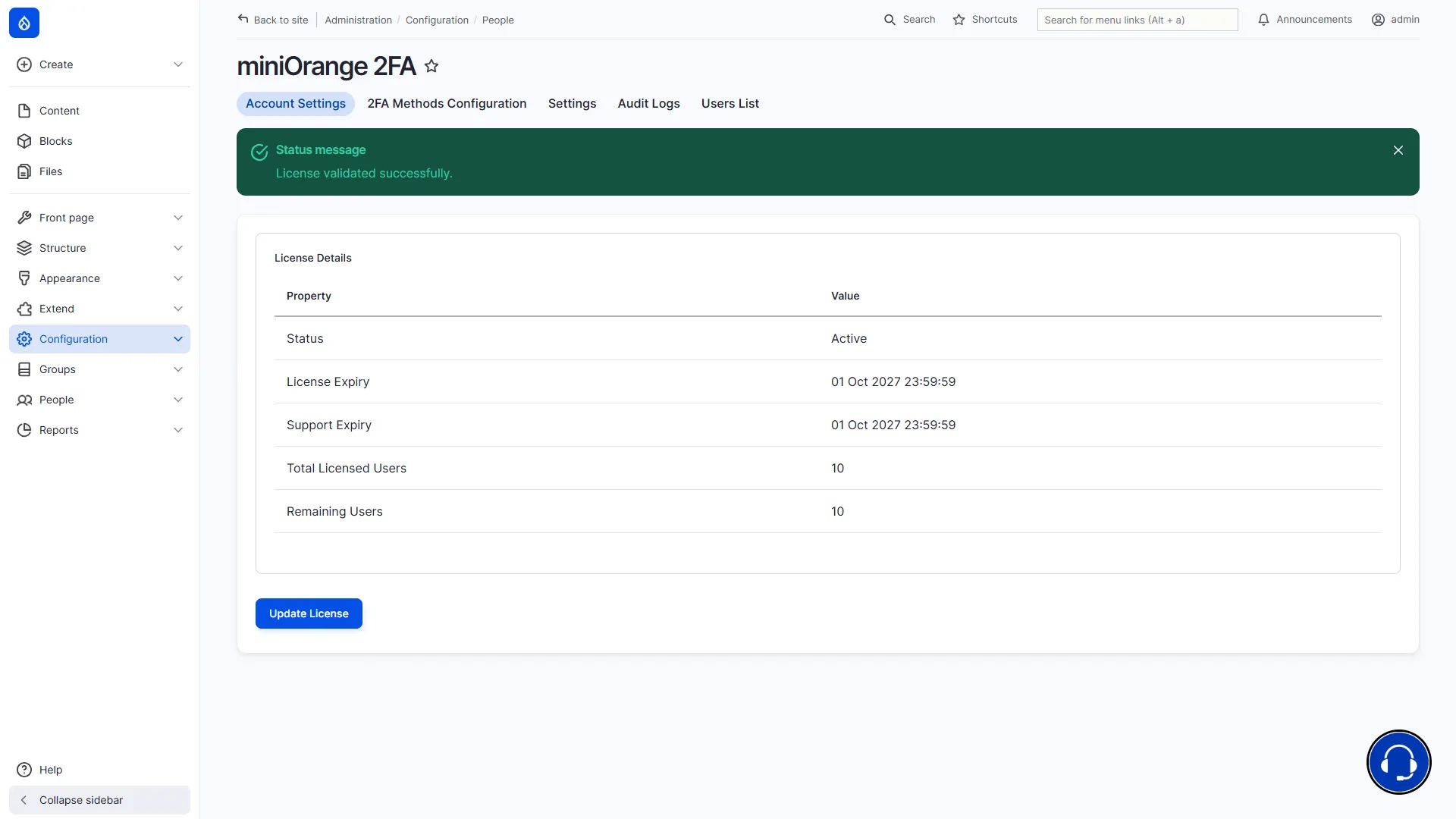Open the Users List tab
The height and width of the screenshot is (819, 1456).
click(x=730, y=104)
